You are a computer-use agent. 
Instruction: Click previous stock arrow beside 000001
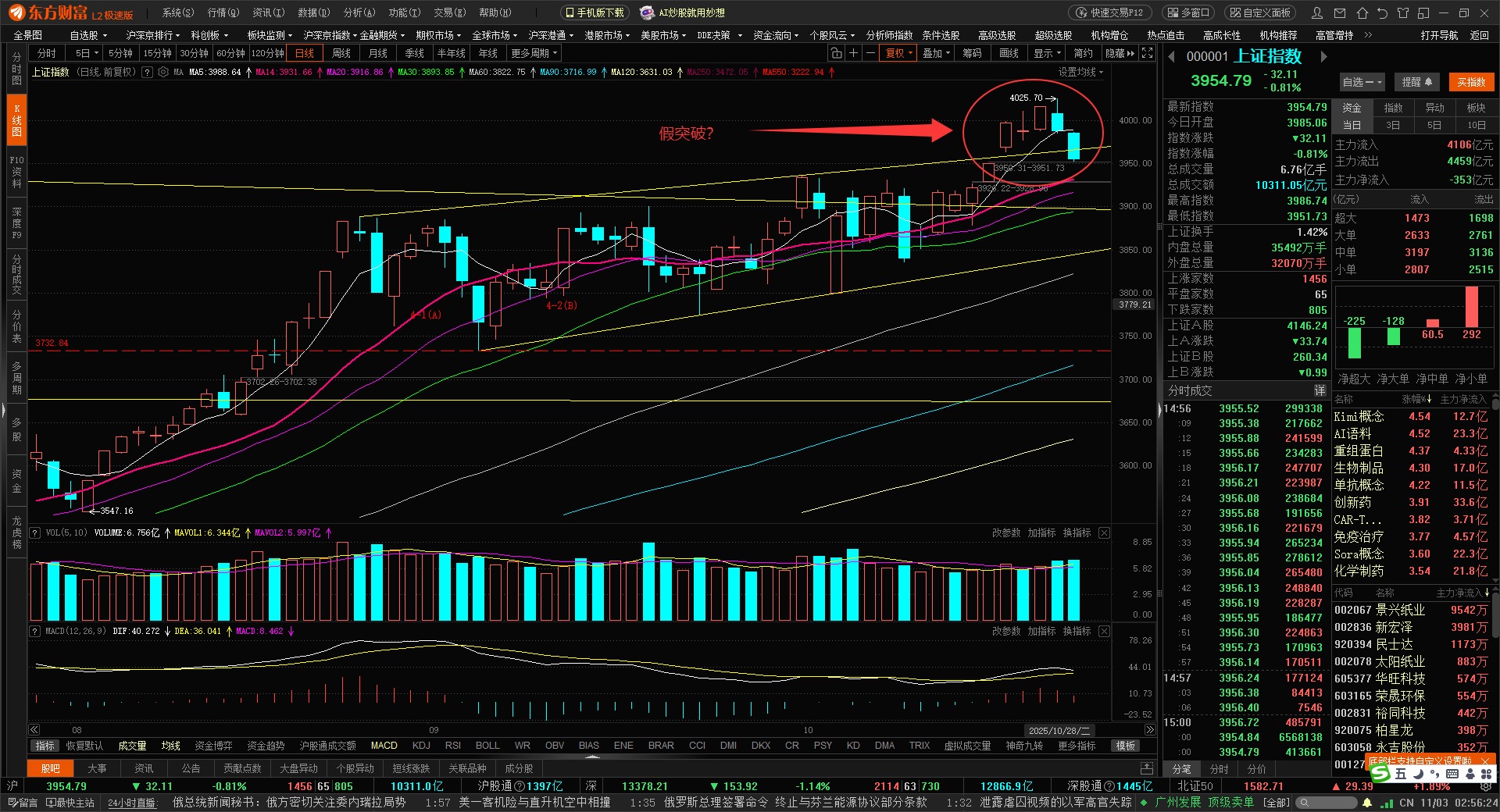coord(1172,56)
